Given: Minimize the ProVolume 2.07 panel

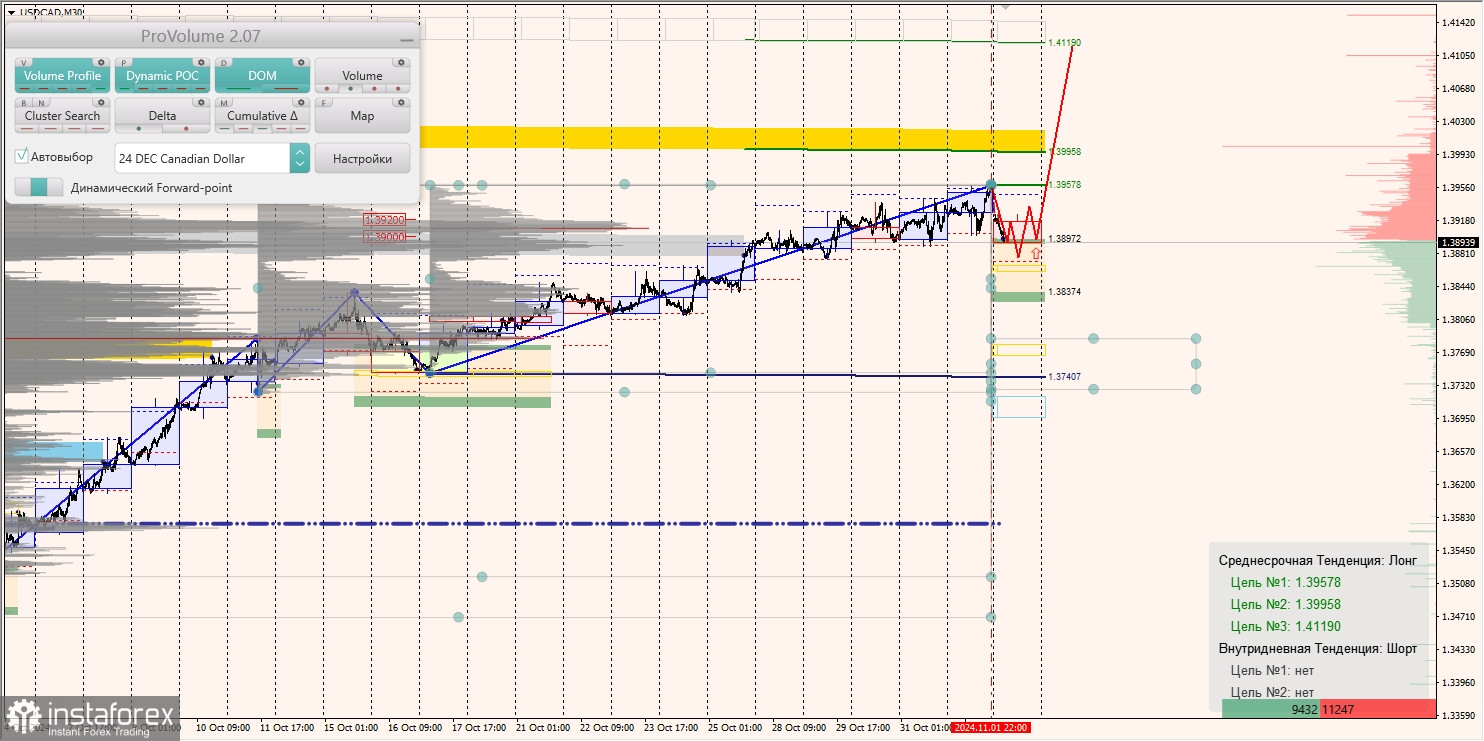Looking at the screenshot, I should coord(406,38).
